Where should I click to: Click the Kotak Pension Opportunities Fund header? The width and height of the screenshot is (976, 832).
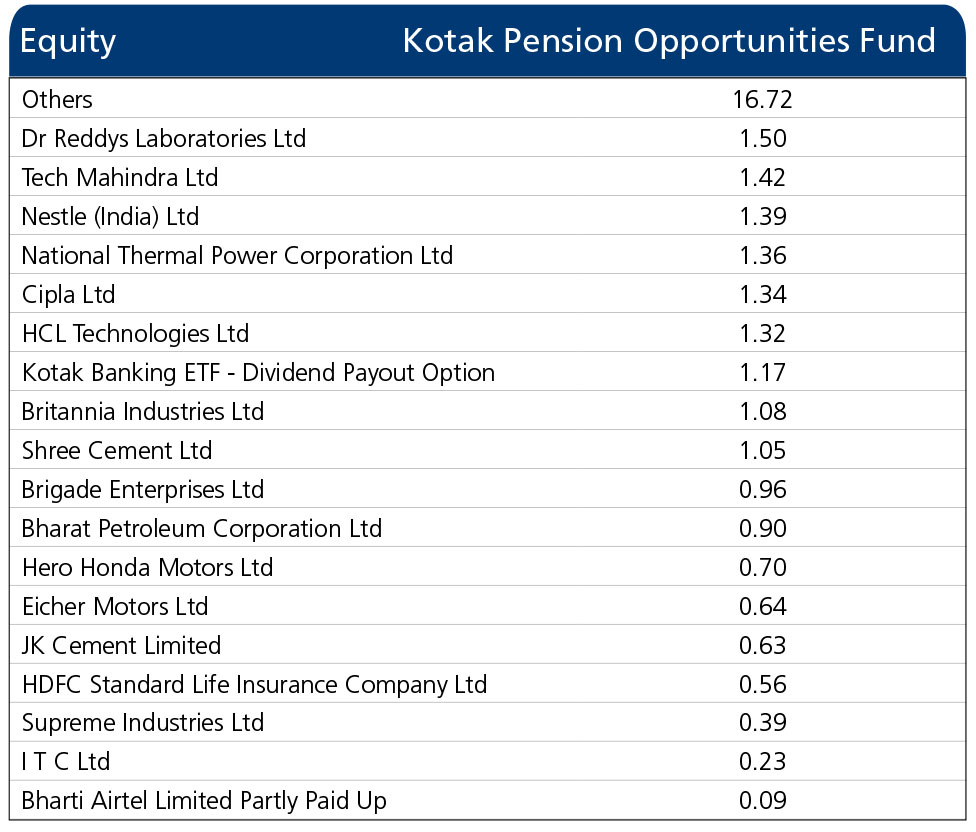pyautogui.click(x=668, y=41)
